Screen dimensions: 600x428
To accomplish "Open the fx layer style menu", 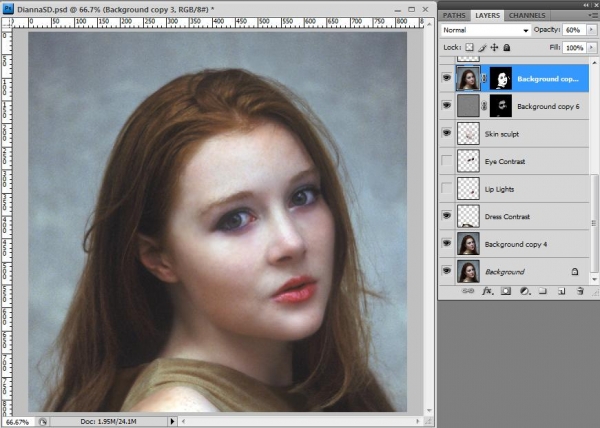I will pos(487,291).
